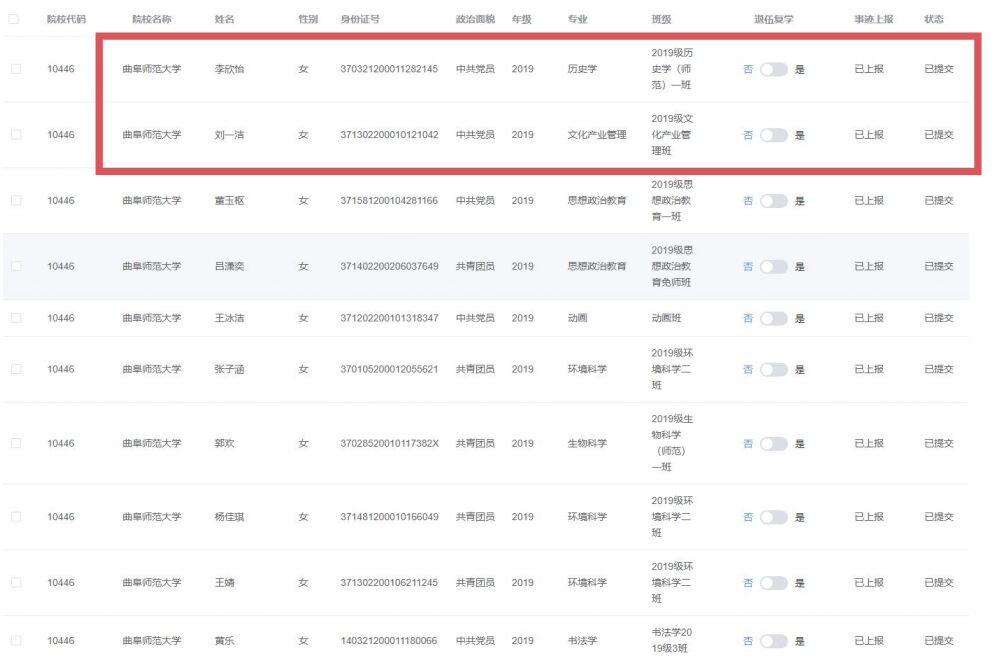This screenshot has width=992, height=660.
Task: Click 已上报 in 王婧's row
Action: click(868, 583)
